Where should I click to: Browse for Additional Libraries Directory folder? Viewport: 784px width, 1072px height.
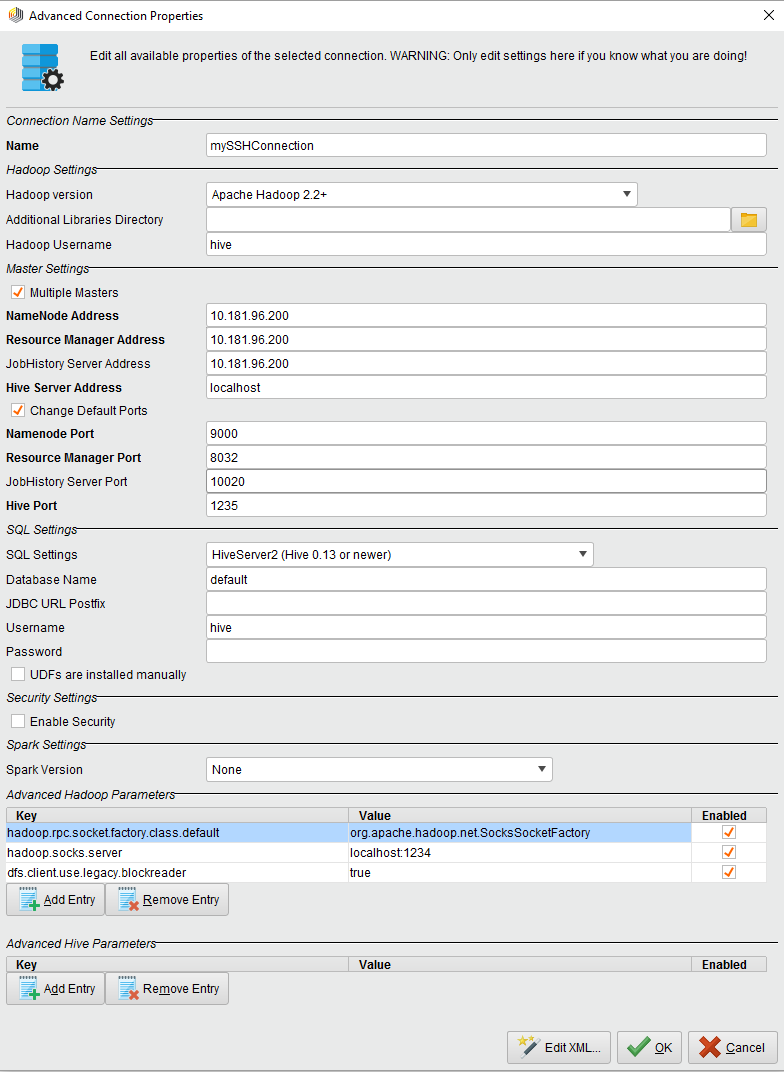point(748,220)
